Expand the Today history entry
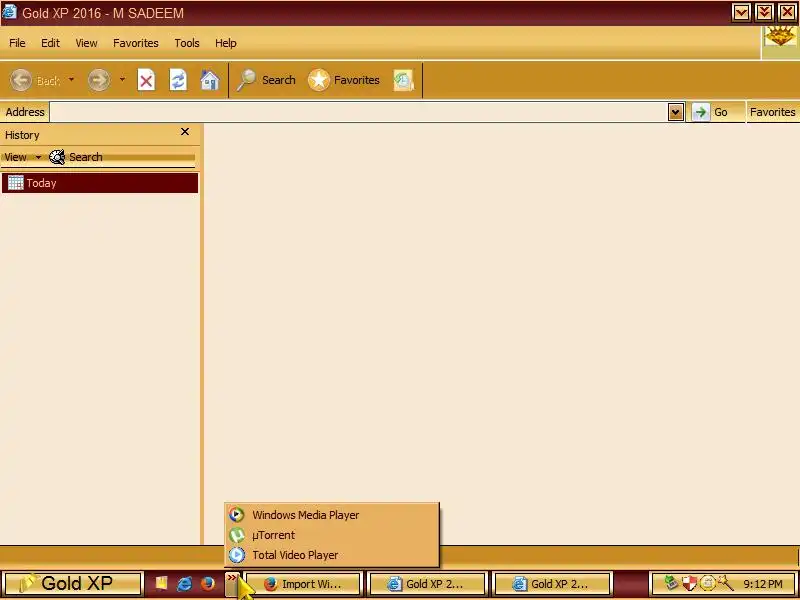Image resolution: width=800 pixels, height=600 pixels. coord(100,183)
